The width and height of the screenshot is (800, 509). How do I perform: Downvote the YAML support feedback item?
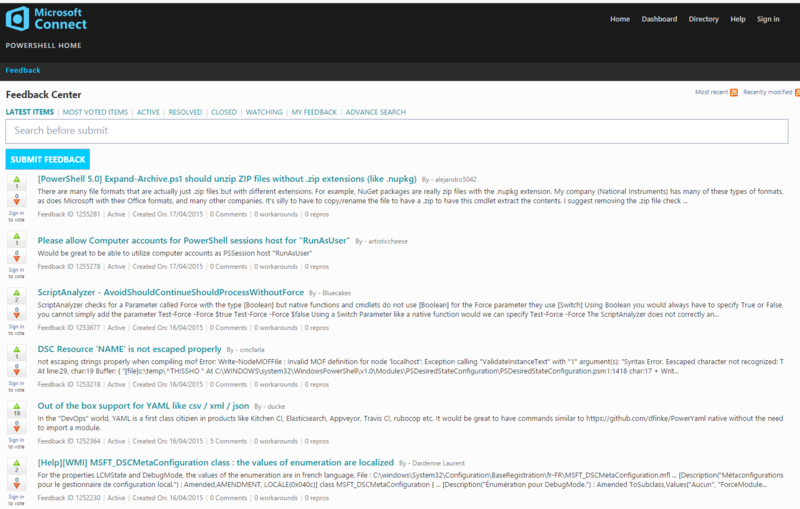(17, 428)
